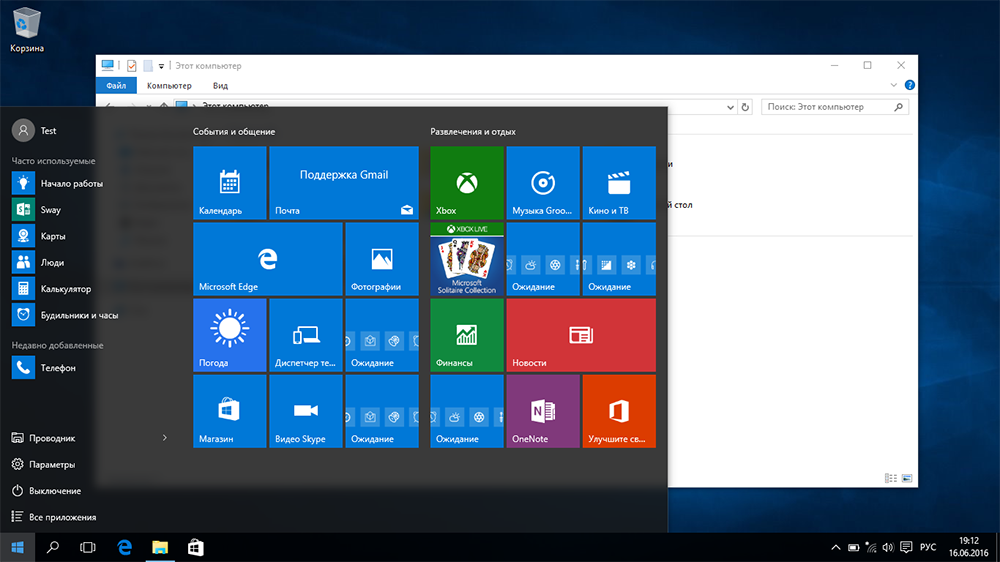Click Развлечения и отдых group header

(x=473, y=131)
